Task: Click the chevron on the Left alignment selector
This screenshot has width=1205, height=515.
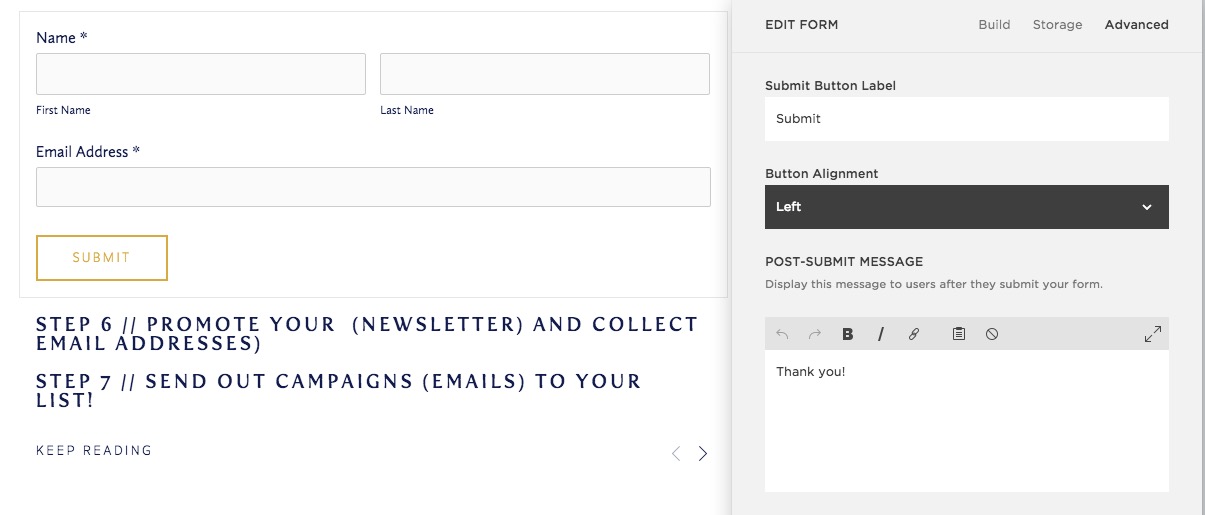Action: pyautogui.click(x=1147, y=207)
